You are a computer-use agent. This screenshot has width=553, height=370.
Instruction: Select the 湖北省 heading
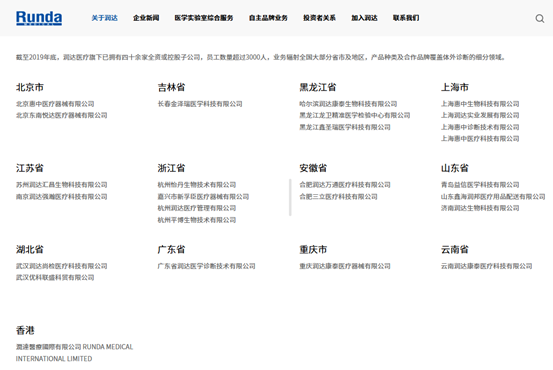click(30, 250)
